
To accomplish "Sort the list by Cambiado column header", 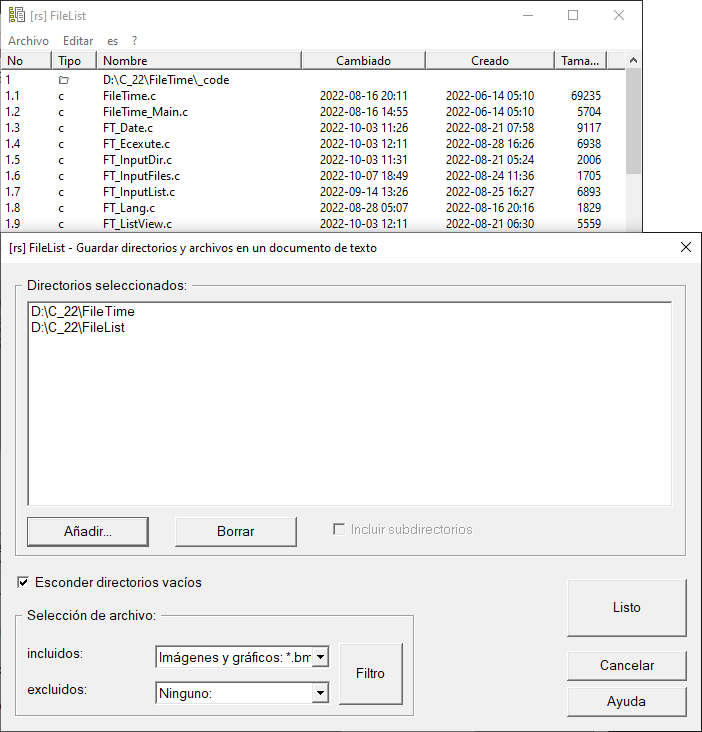I will coord(363,61).
